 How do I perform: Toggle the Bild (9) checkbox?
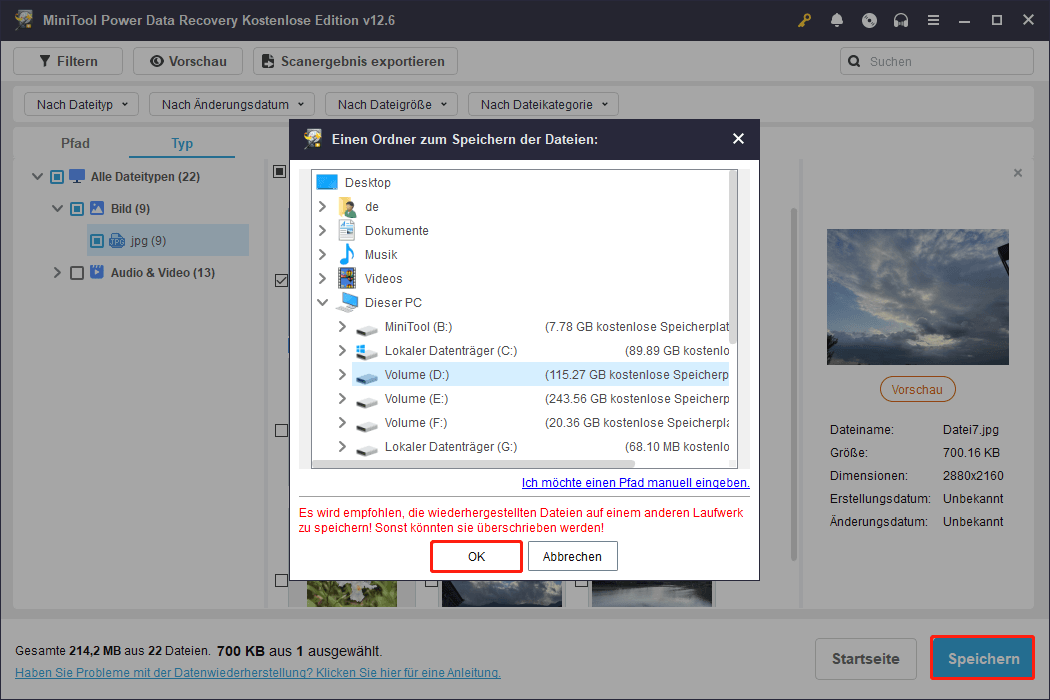[x=77, y=209]
